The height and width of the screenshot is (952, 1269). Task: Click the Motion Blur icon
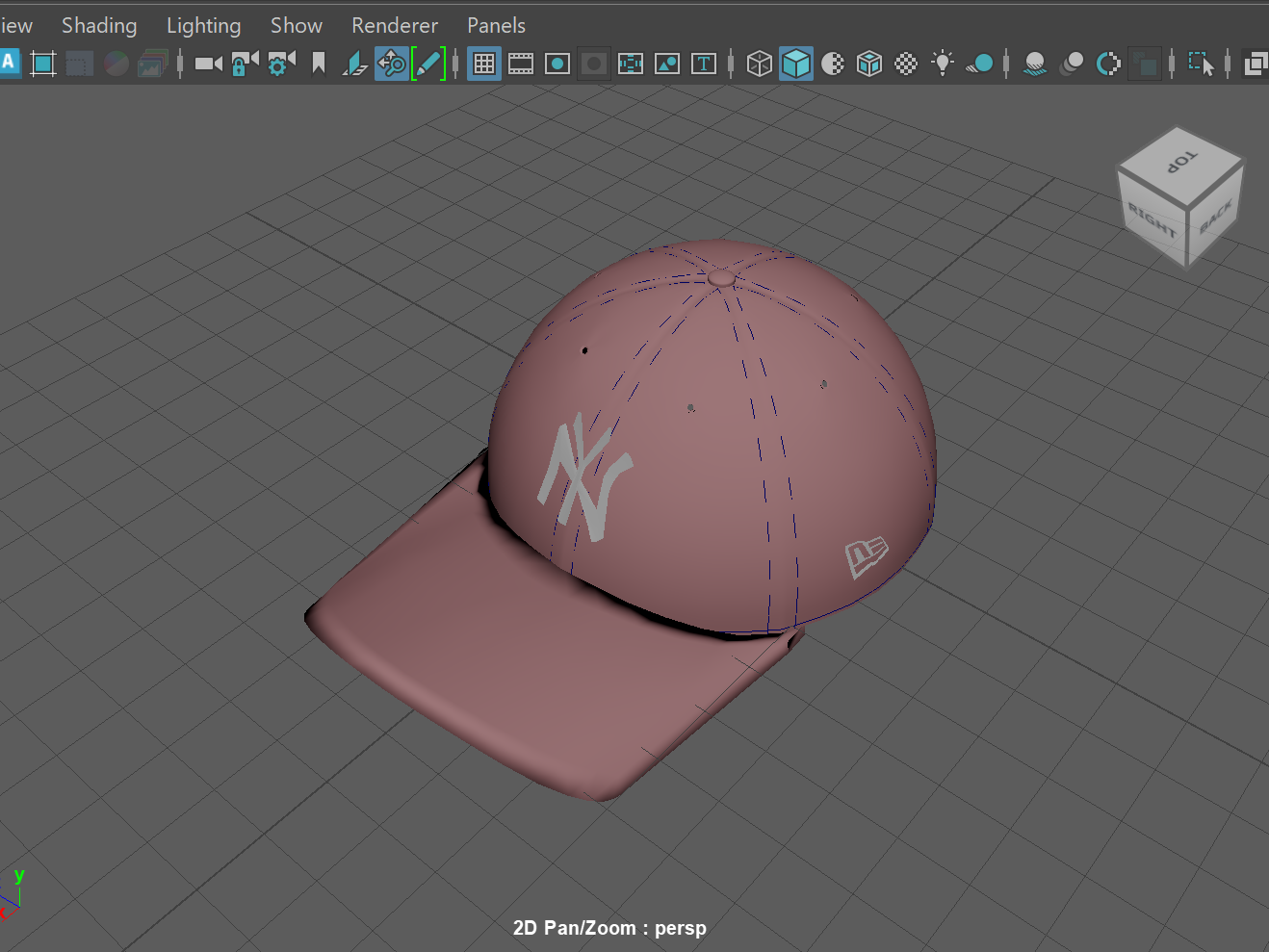click(1072, 64)
